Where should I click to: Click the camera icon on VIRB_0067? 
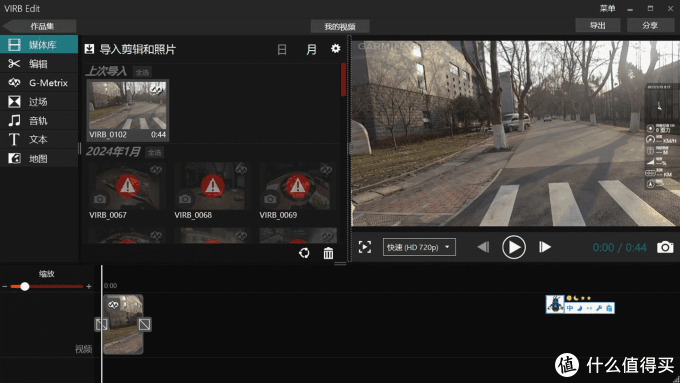coord(100,199)
